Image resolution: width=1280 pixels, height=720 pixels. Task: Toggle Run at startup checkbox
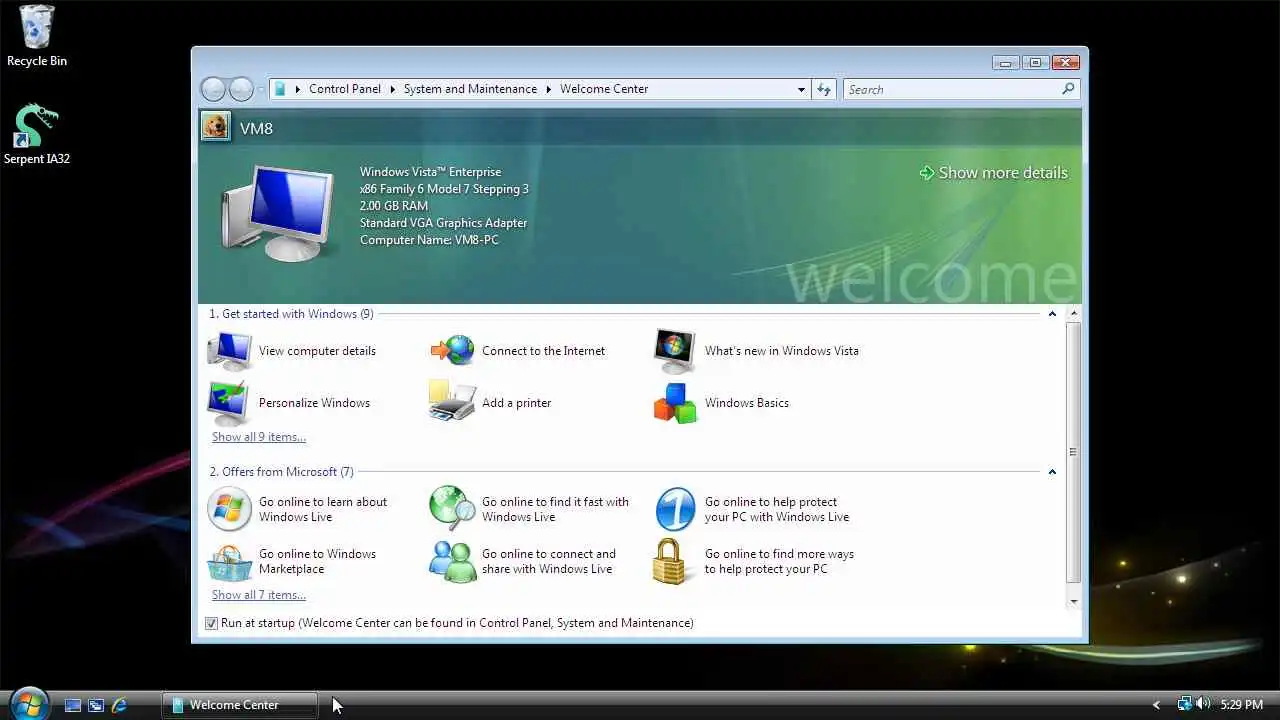(x=211, y=623)
